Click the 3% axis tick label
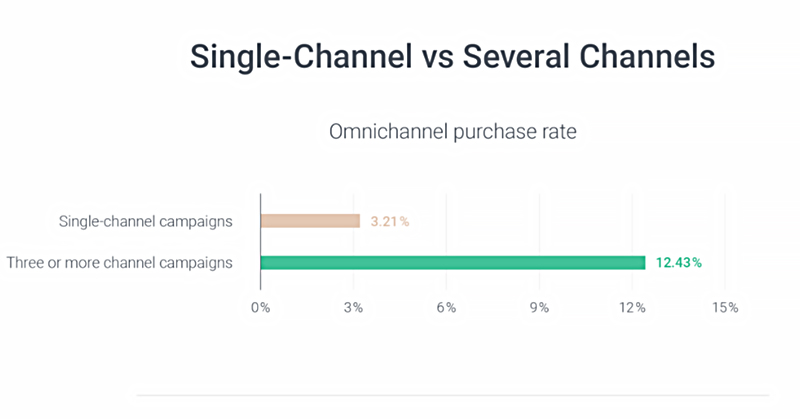Image resolution: width=800 pixels, height=419 pixels. [x=353, y=308]
